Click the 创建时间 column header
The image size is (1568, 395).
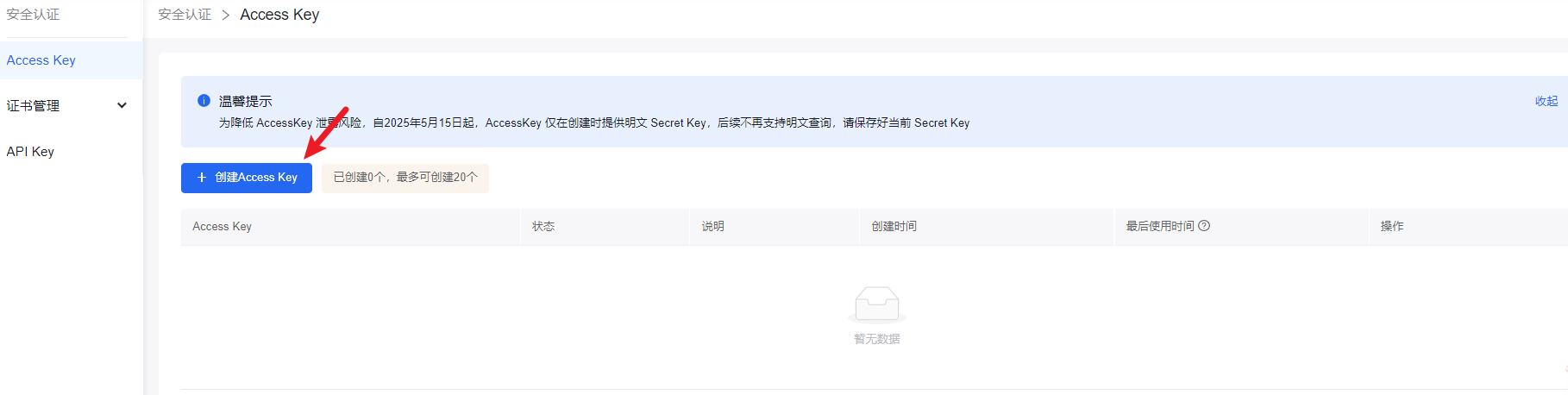894,227
